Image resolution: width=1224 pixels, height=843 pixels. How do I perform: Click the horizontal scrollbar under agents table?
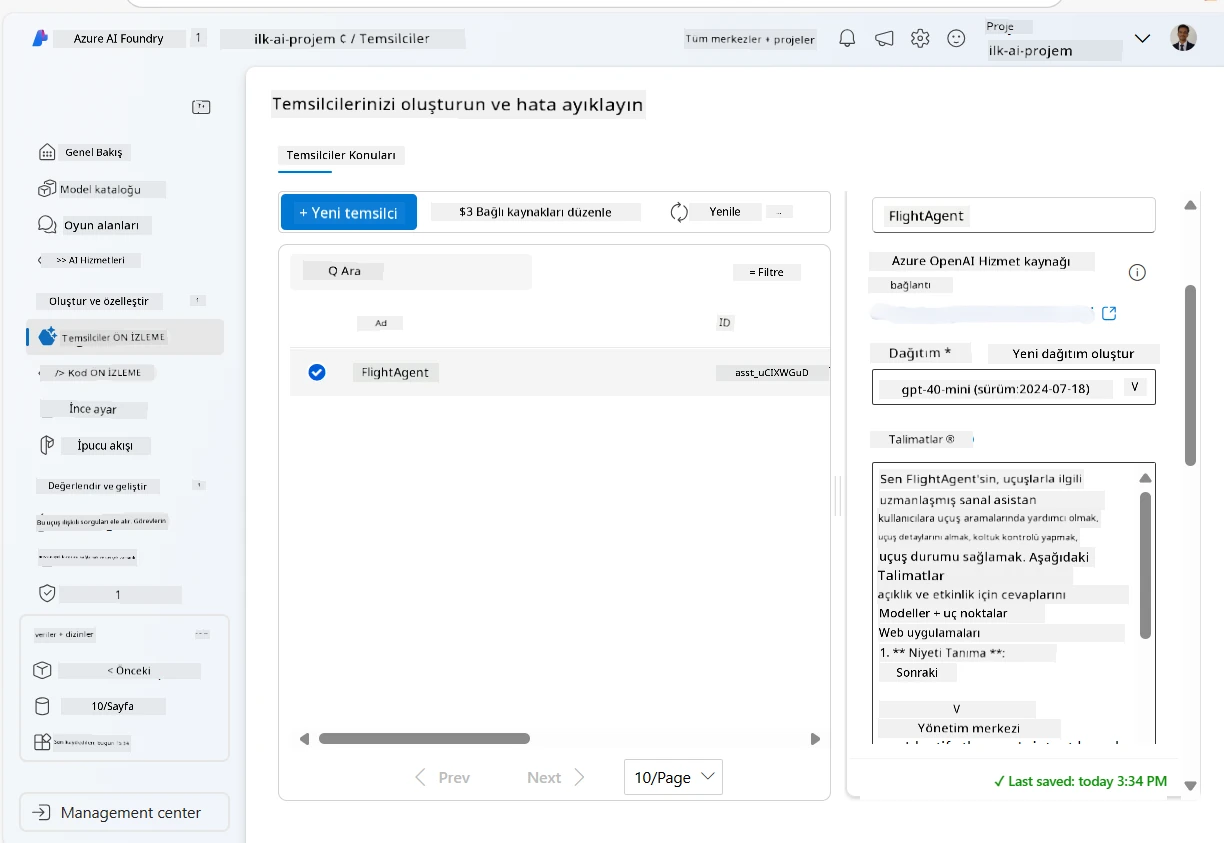click(424, 739)
